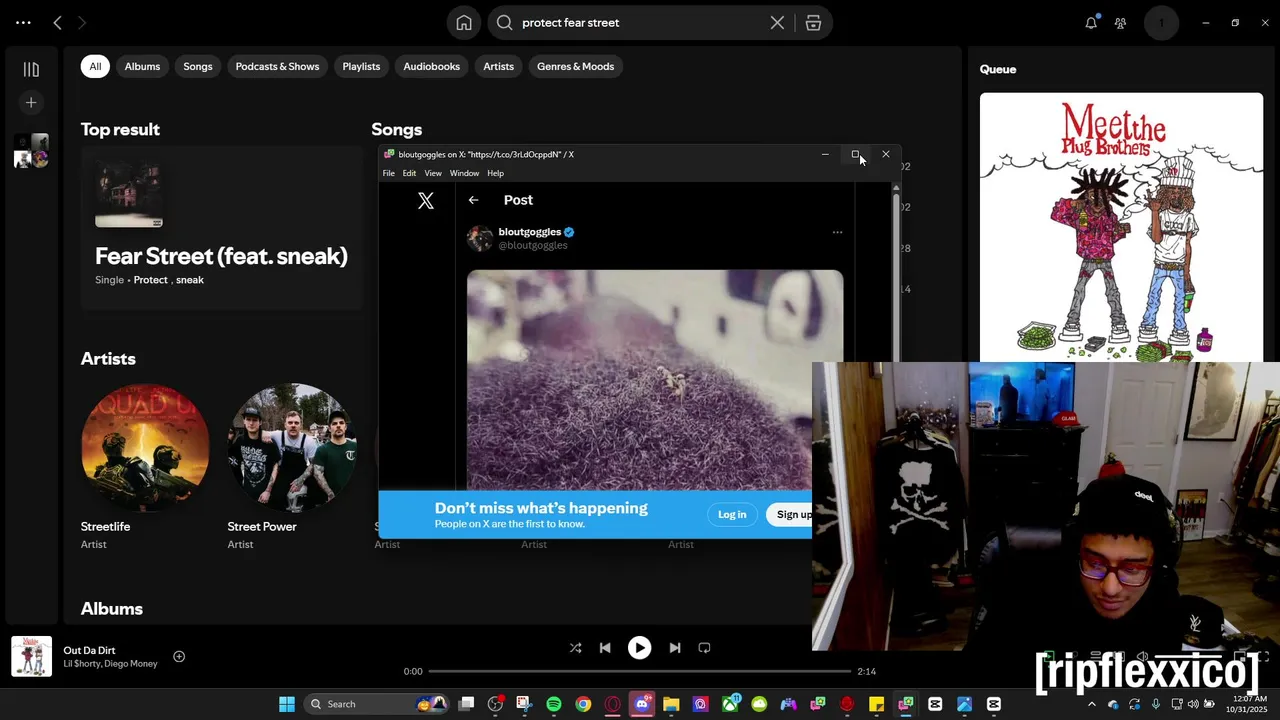Screen dimensions: 1280x720
Task: Show hidden system tray icons
Action: 1092,704
